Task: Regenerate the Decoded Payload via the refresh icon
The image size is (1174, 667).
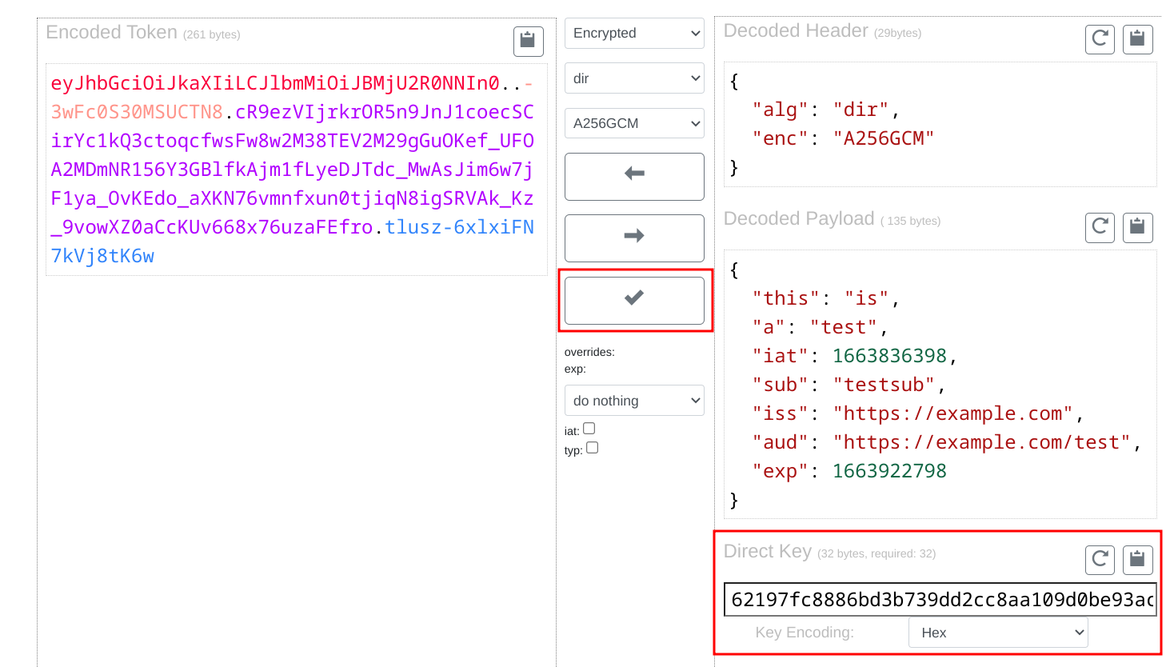Action: tap(1100, 227)
